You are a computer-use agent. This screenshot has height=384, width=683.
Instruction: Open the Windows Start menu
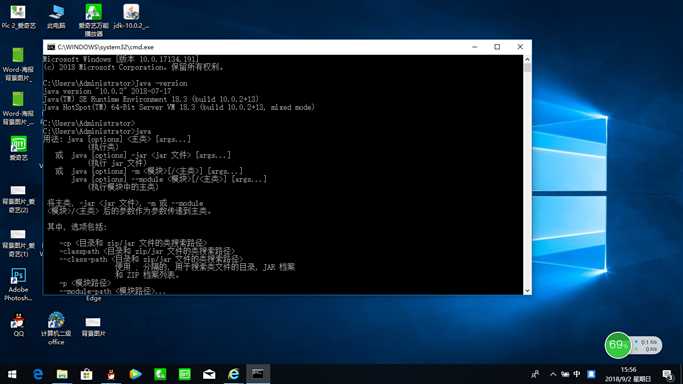[x=12, y=374]
